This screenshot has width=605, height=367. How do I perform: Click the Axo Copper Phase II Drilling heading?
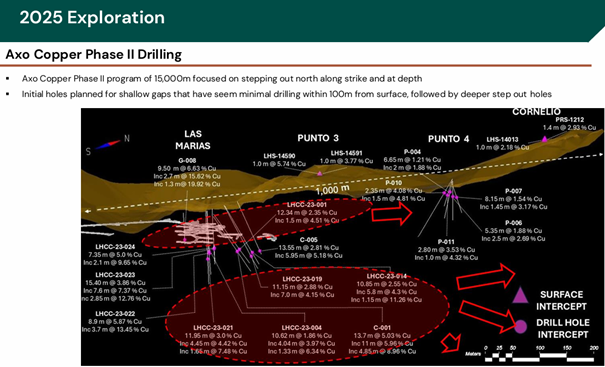93,55
